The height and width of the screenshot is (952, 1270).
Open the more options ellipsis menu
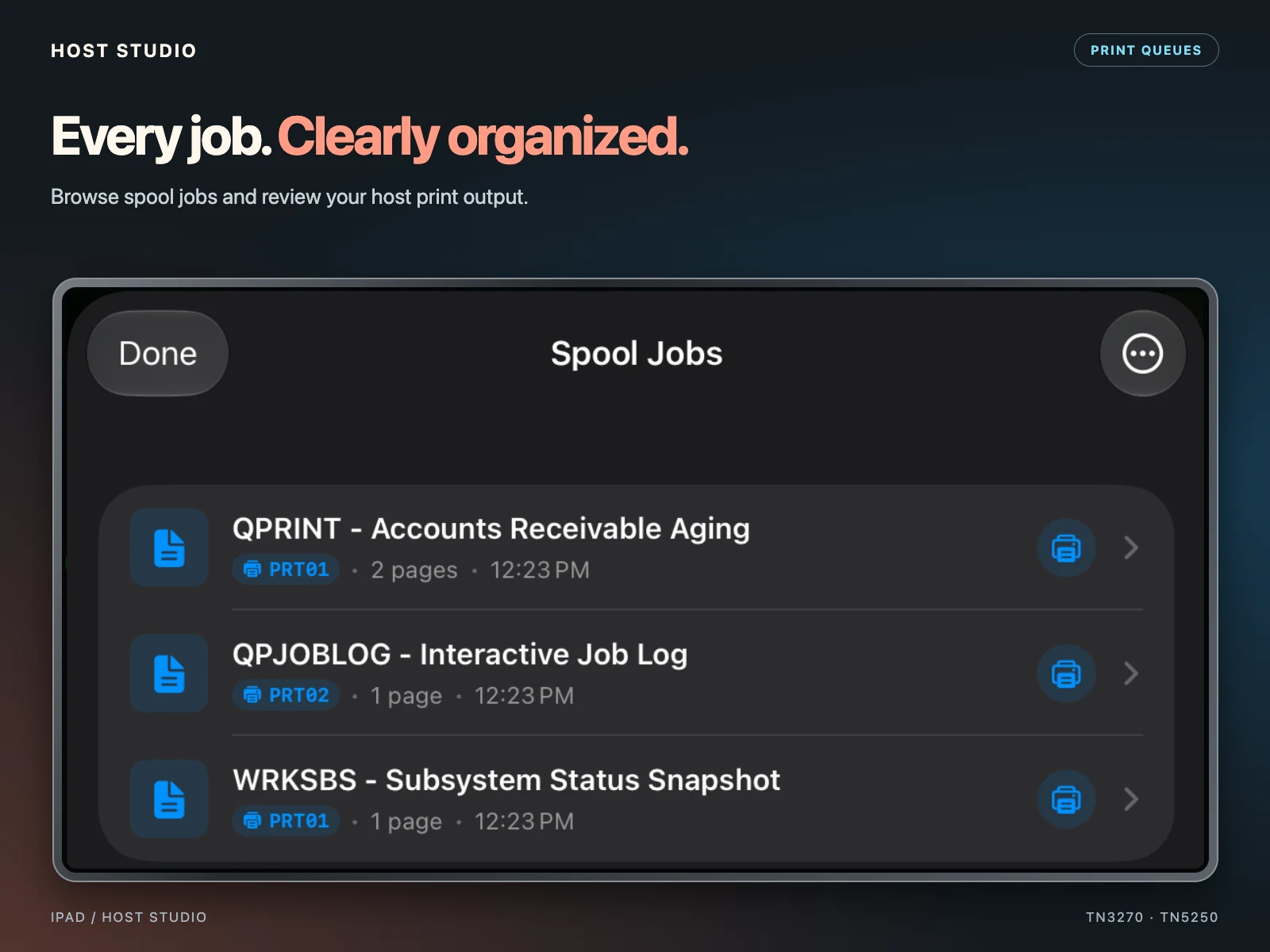click(x=1142, y=354)
